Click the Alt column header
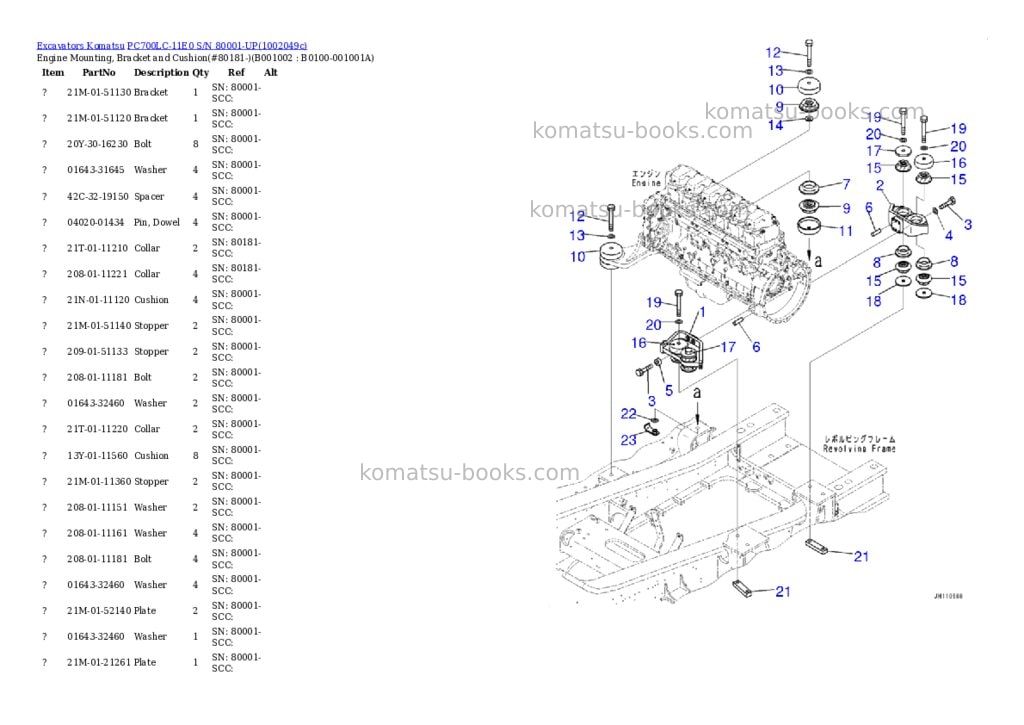This screenshot has height=725, width=1024. click(x=270, y=72)
